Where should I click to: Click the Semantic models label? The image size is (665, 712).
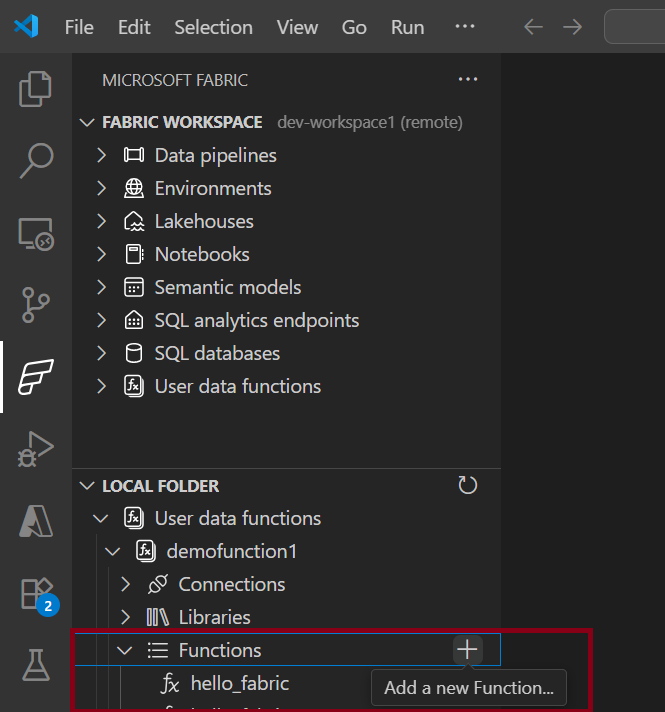coord(228,287)
